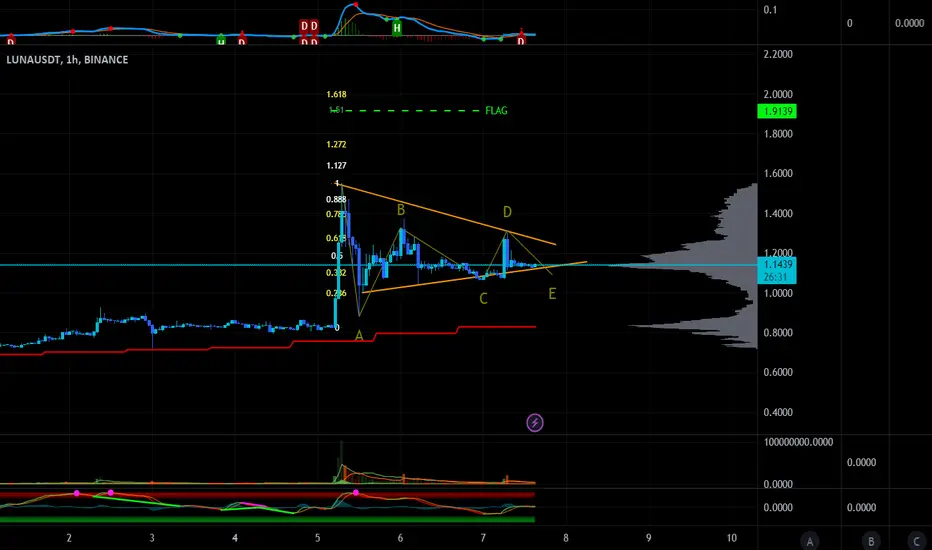Click the circular C button beside the time axis
Screen dimensions: 932x550
tap(916, 541)
